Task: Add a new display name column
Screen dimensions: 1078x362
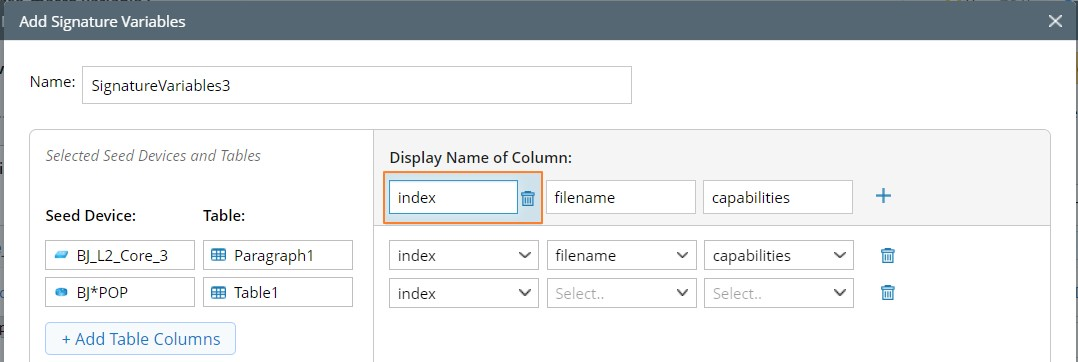Action: pos(883,196)
